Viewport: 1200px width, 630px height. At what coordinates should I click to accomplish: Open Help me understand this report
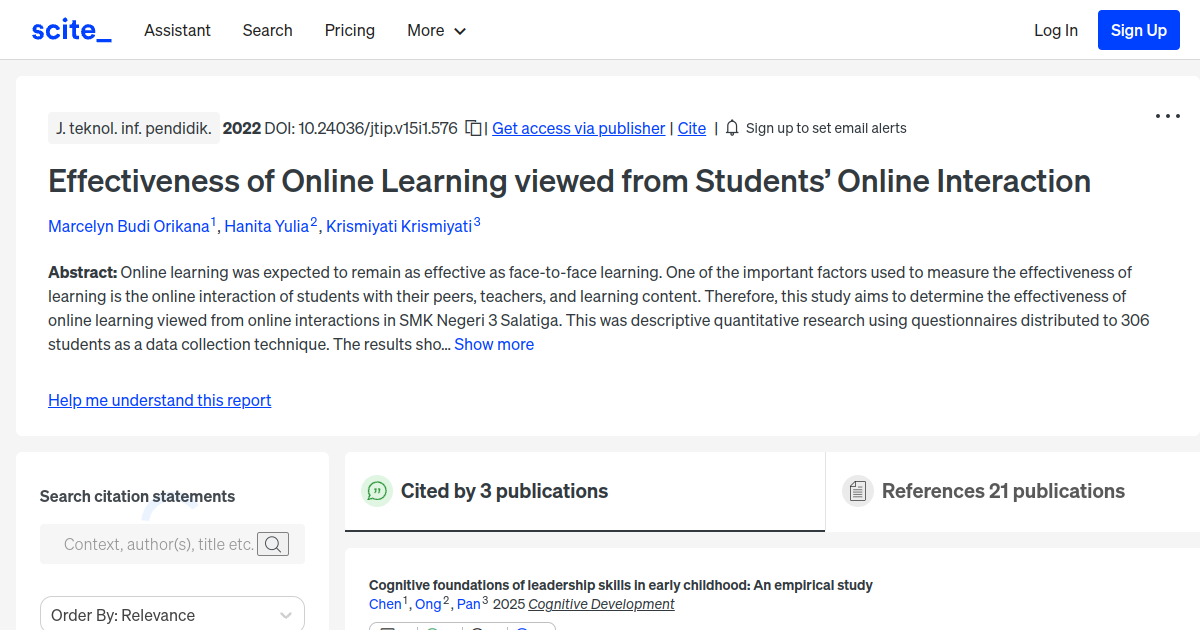[x=159, y=400]
